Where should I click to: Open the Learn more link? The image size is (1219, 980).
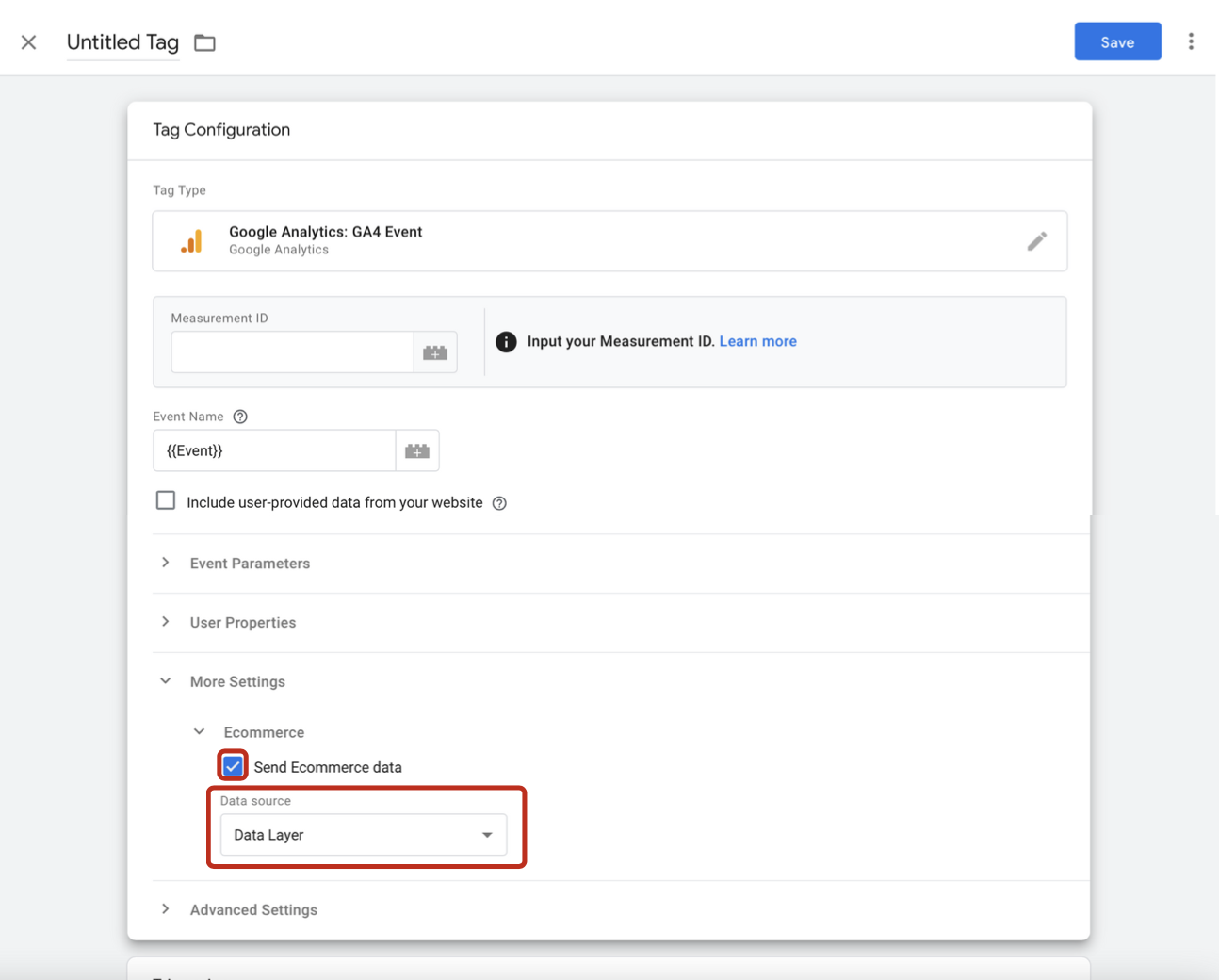point(757,341)
